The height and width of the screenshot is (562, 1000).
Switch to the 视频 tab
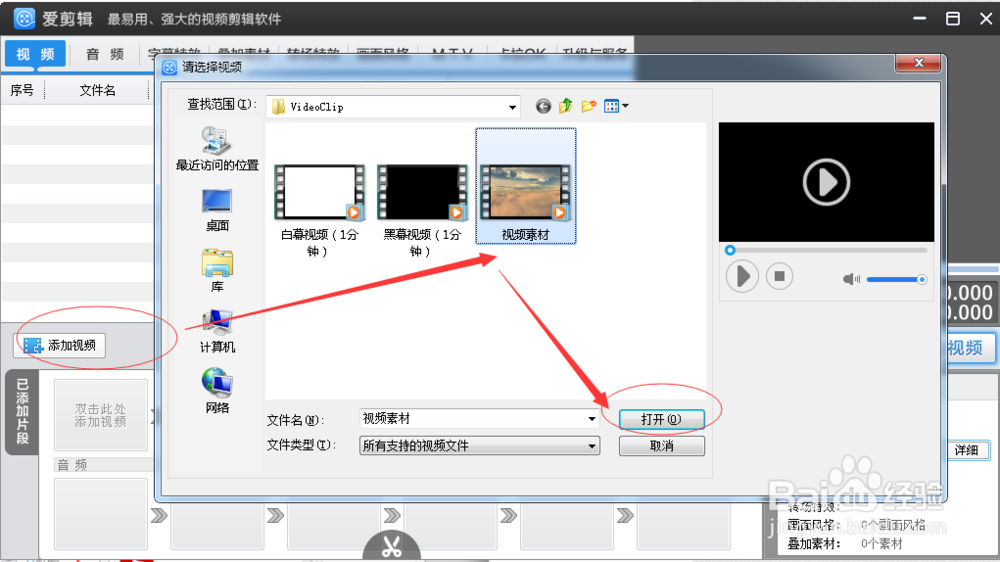pyautogui.click(x=35, y=54)
